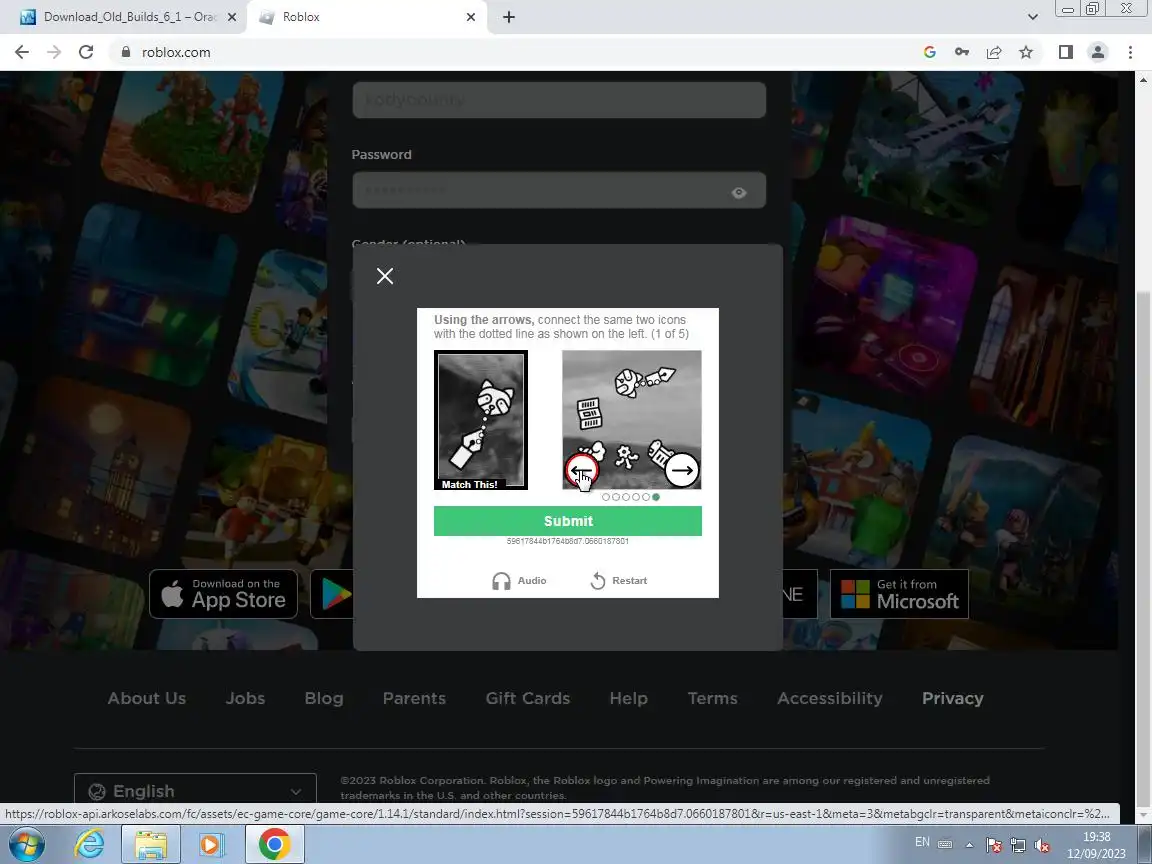The width and height of the screenshot is (1152, 864).
Task: Restart the captcha challenge
Action: click(619, 580)
